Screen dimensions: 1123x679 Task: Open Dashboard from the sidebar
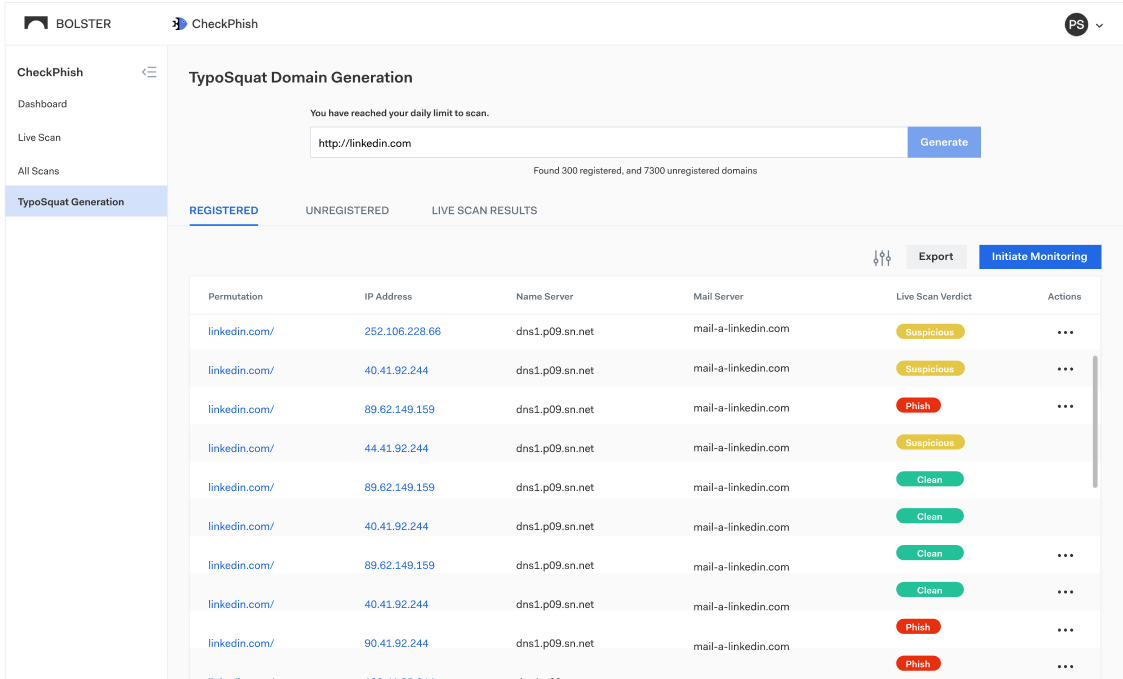coord(43,104)
